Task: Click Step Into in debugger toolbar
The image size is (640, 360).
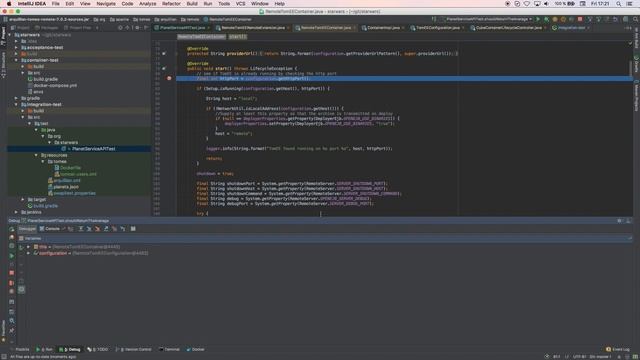Action: (89, 229)
